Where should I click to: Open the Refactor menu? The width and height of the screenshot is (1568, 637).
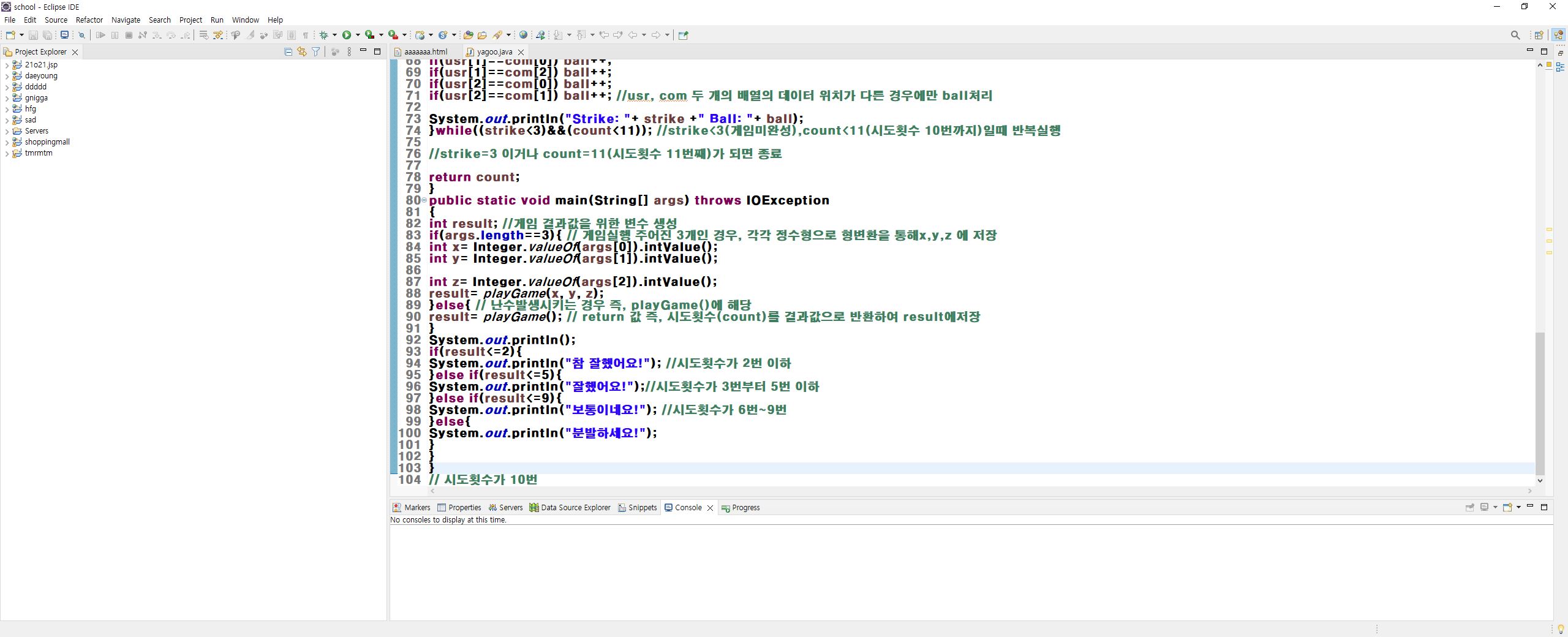pos(89,20)
